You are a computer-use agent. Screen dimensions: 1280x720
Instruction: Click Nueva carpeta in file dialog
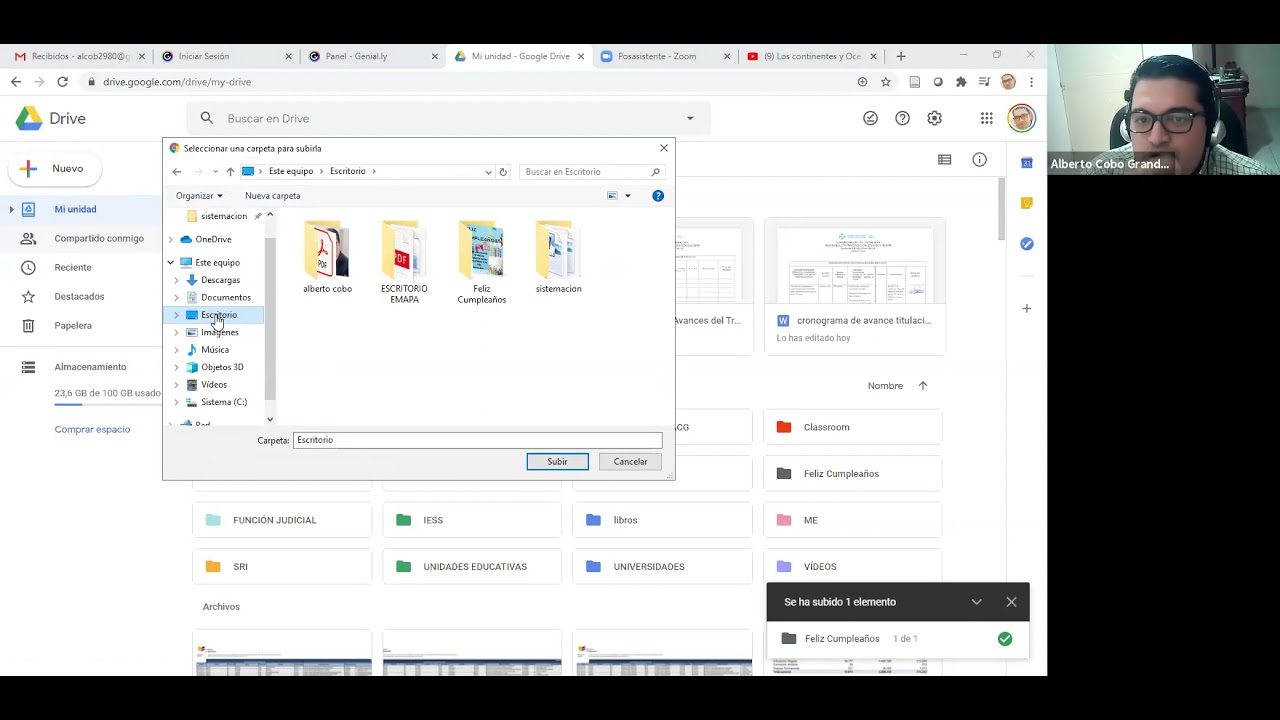coord(272,196)
